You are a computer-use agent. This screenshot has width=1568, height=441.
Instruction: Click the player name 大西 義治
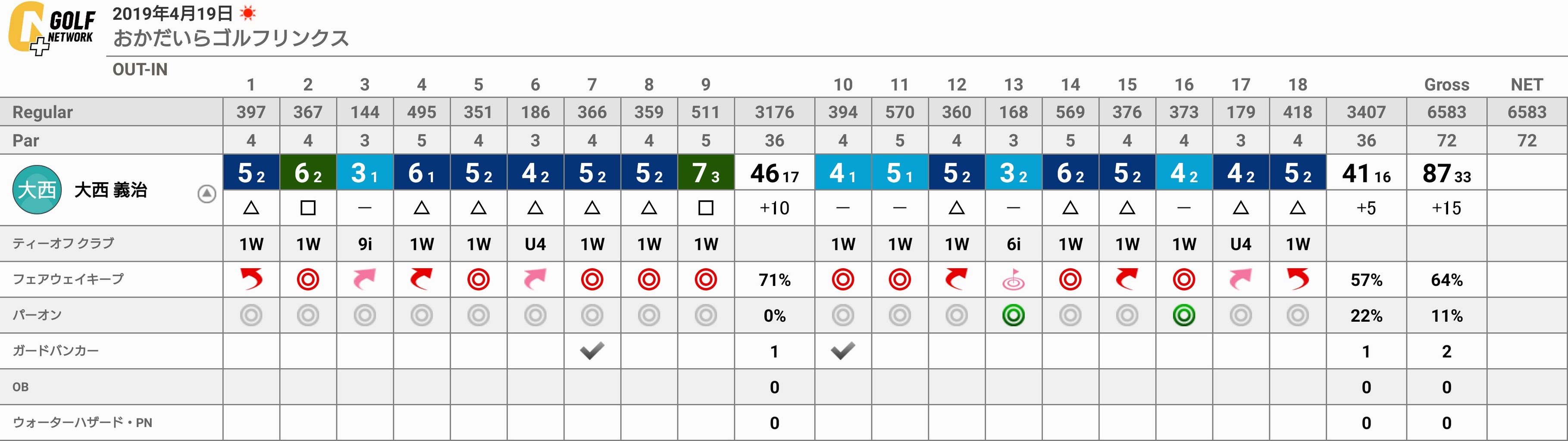point(110,190)
